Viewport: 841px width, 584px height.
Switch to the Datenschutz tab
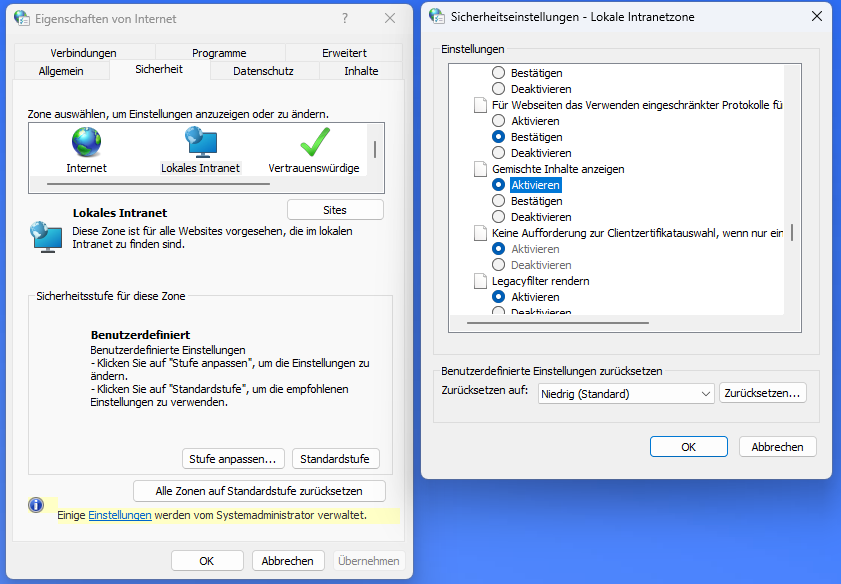click(x=263, y=71)
